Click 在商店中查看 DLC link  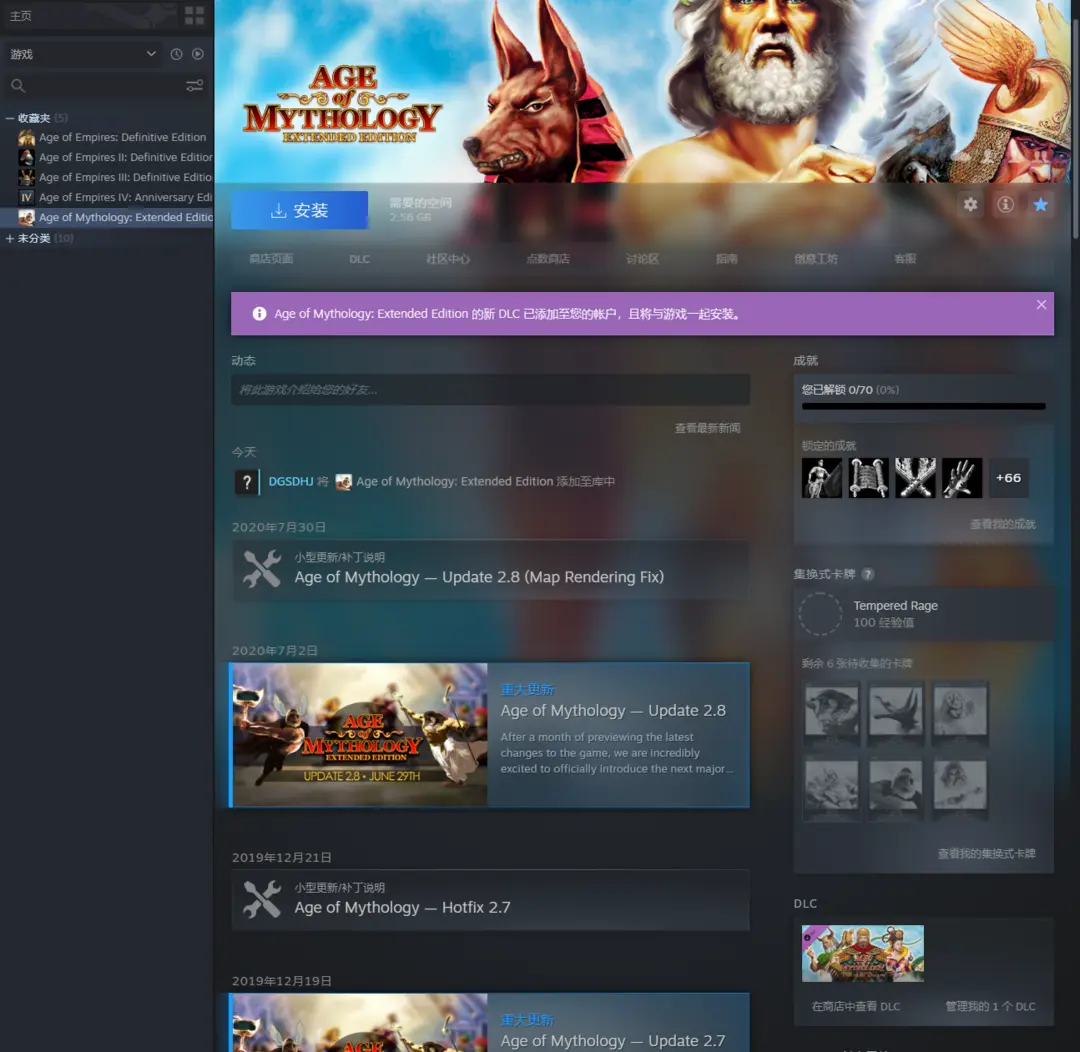(x=855, y=1006)
